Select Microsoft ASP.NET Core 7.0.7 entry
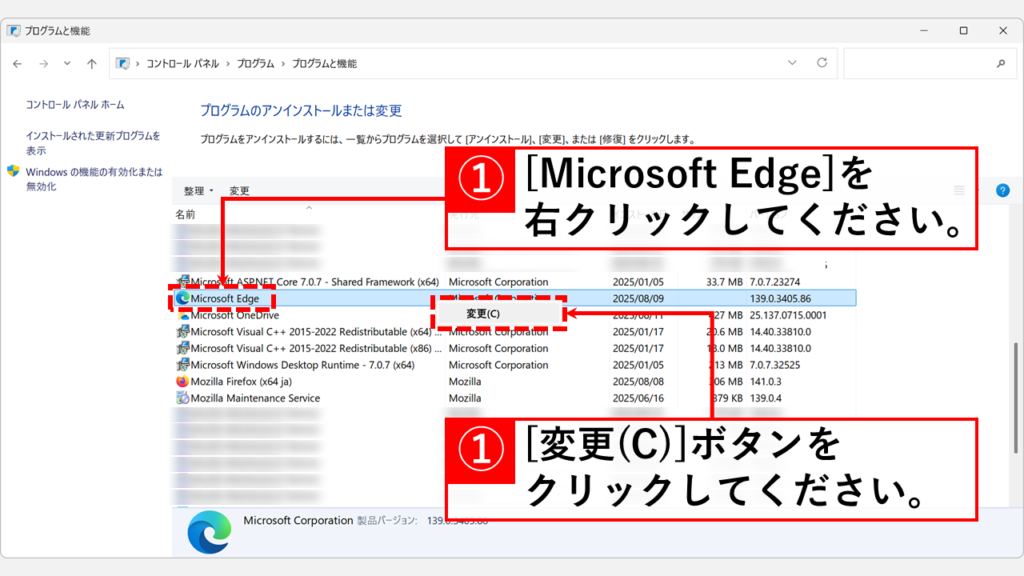 tap(315, 282)
